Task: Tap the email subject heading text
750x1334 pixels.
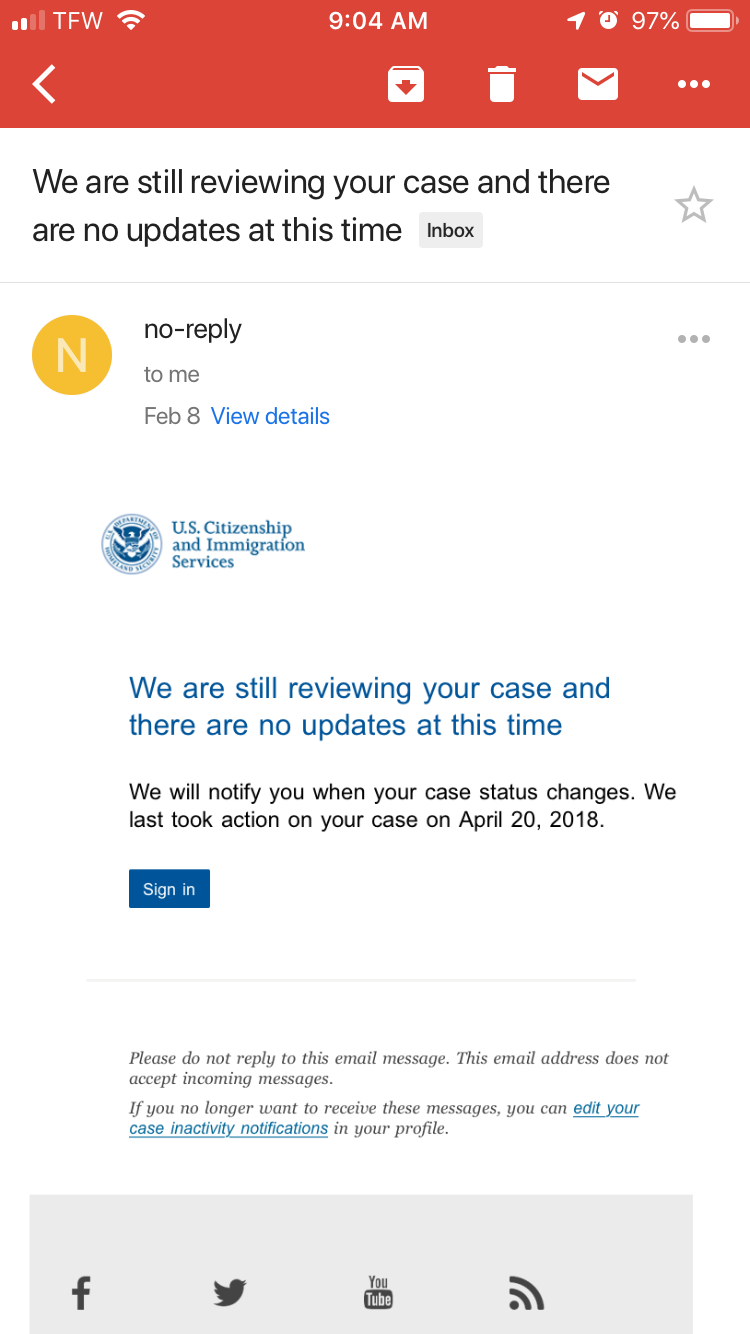Action: coord(321,206)
